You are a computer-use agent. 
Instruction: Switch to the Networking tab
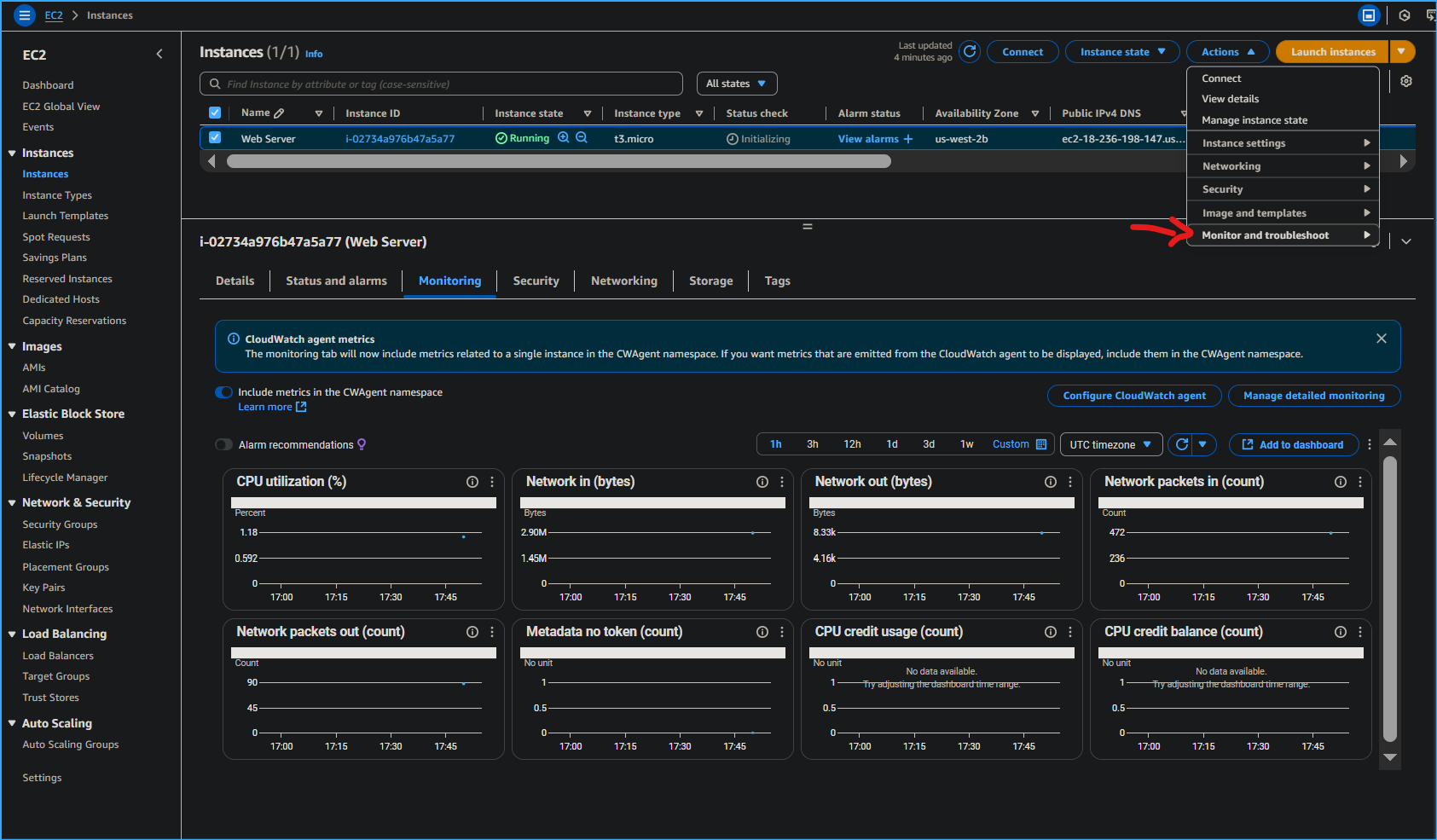tap(623, 281)
